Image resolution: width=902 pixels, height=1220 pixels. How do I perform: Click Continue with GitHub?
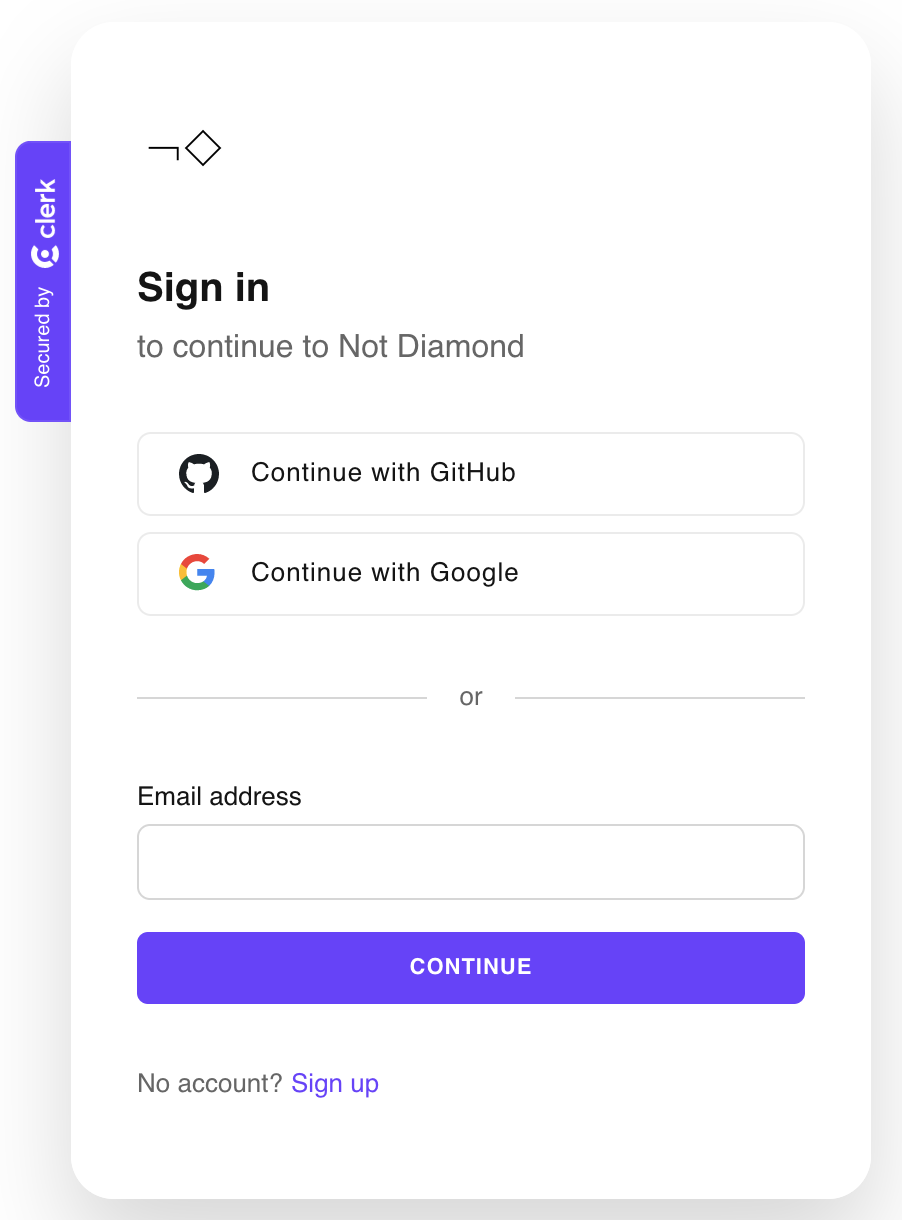pos(470,473)
